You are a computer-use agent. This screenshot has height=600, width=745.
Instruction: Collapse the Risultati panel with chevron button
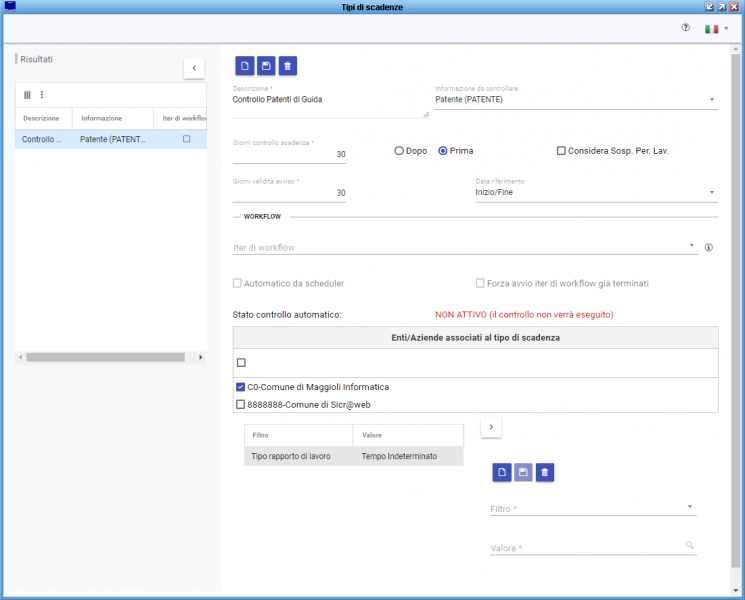[x=194, y=67]
